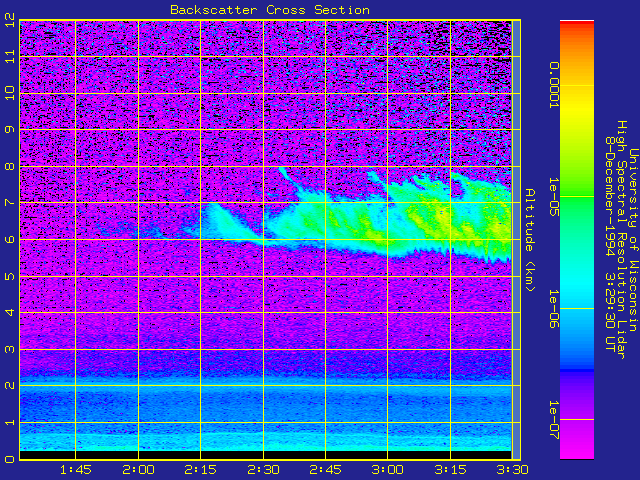Viewport: 640px width, 480px height.
Task: Click the 'Backscatter Cross Section' title
Action: 270,10
